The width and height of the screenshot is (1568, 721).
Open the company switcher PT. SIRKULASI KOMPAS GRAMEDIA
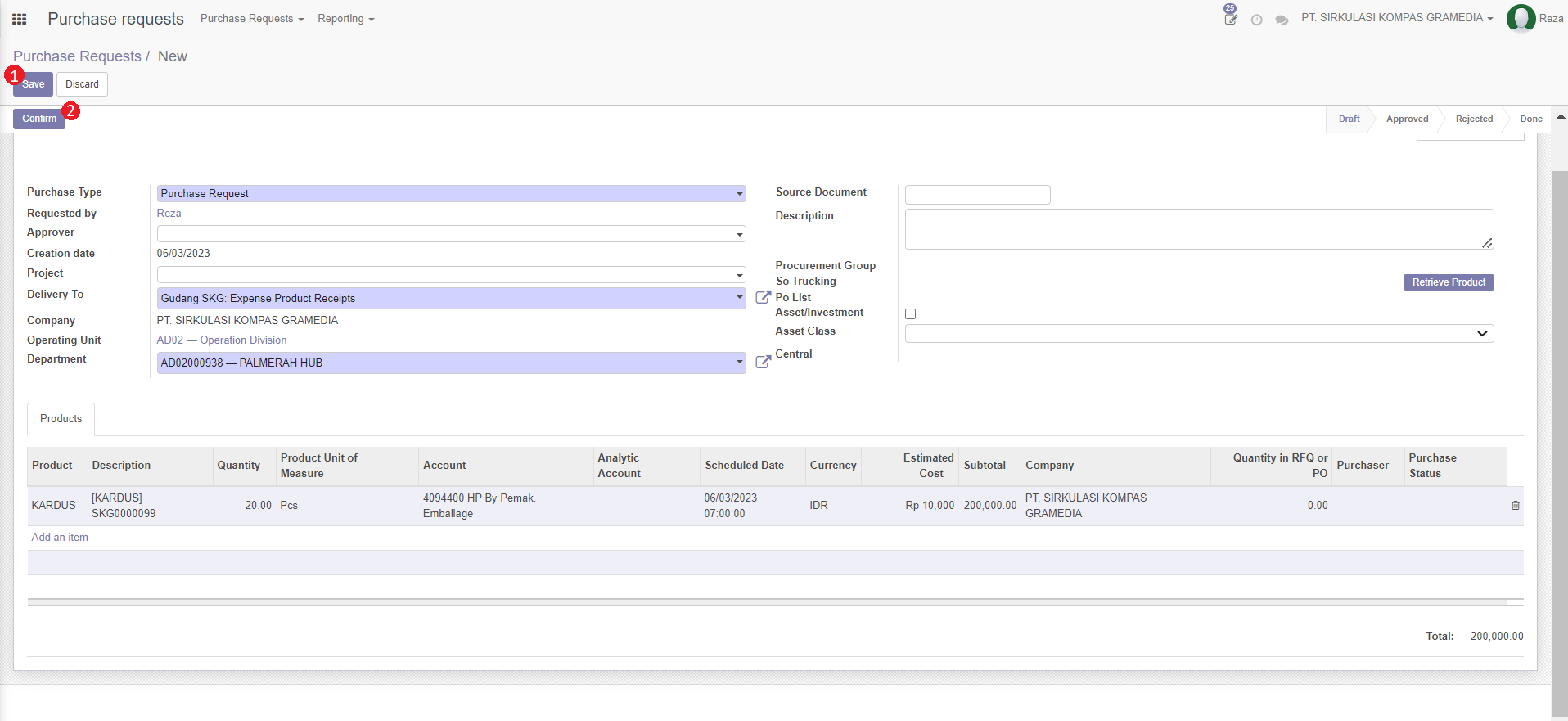coord(1397,18)
